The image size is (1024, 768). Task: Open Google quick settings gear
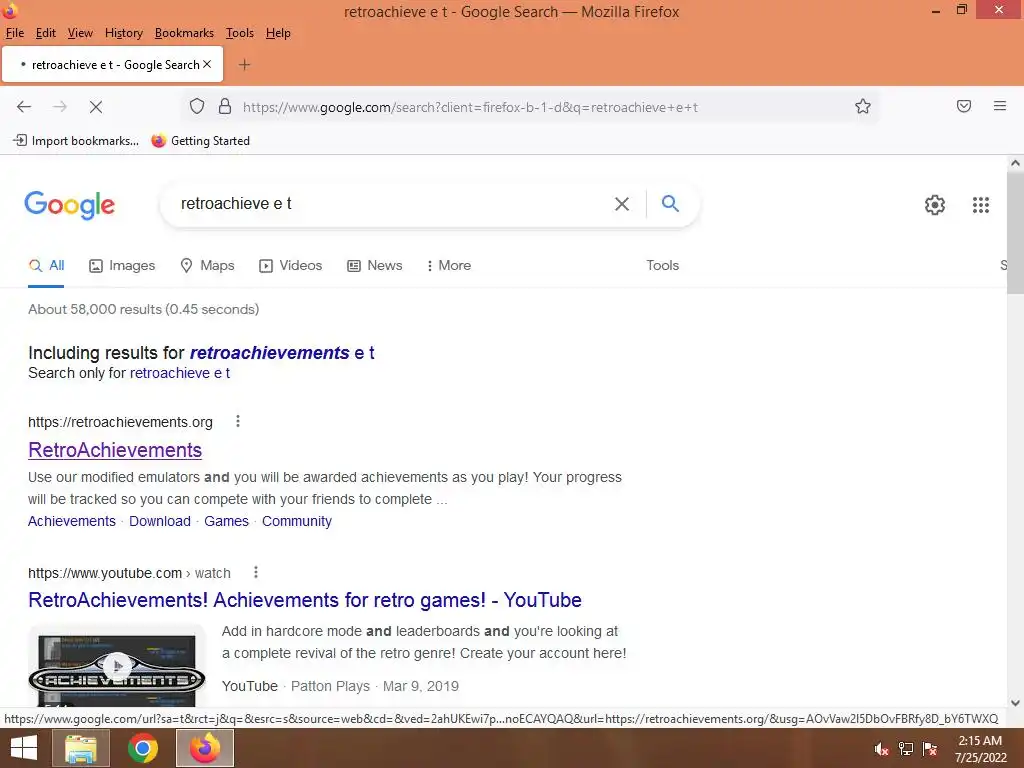click(935, 205)
